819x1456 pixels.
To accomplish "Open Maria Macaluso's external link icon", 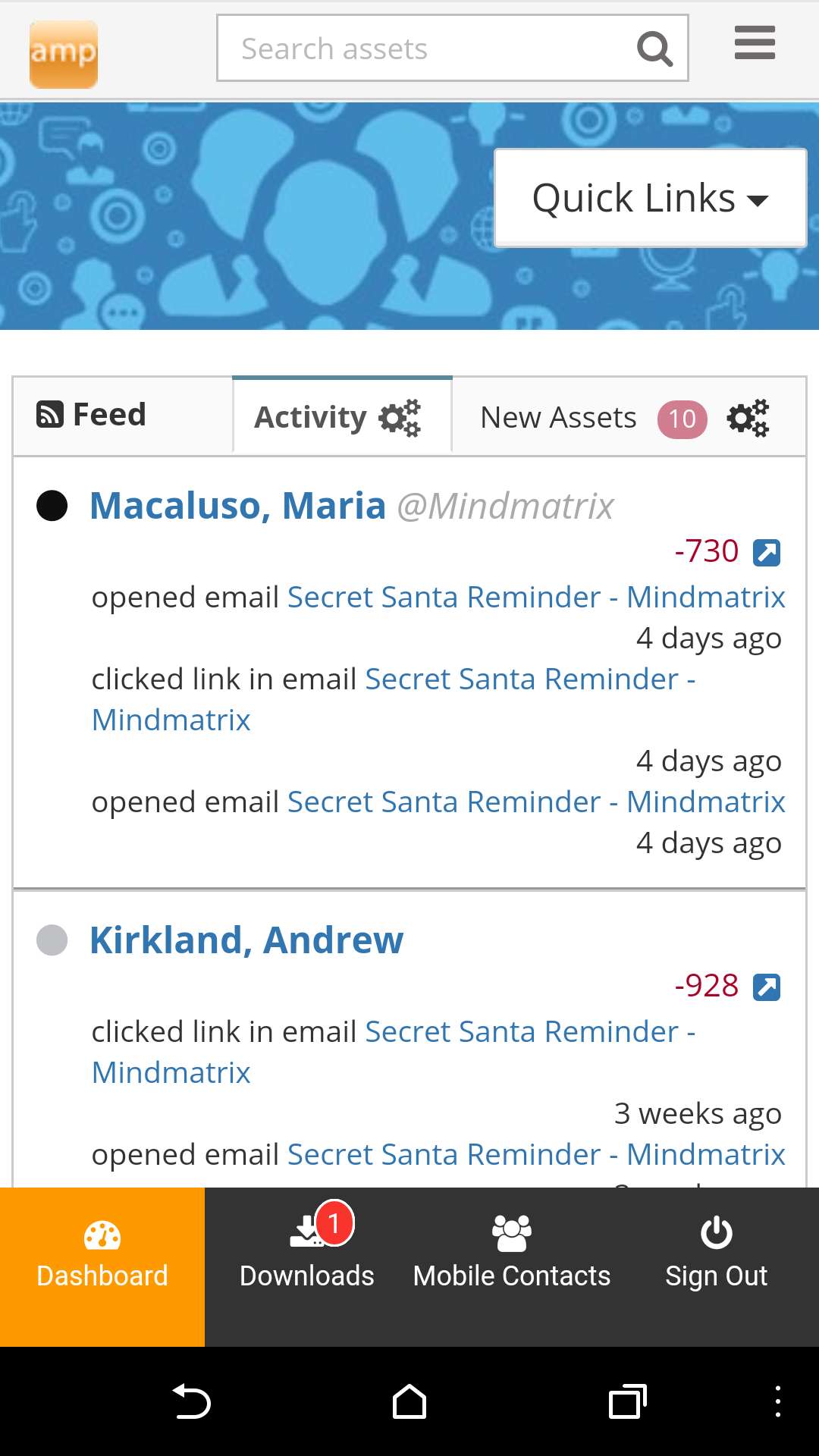I will point(767,552).
